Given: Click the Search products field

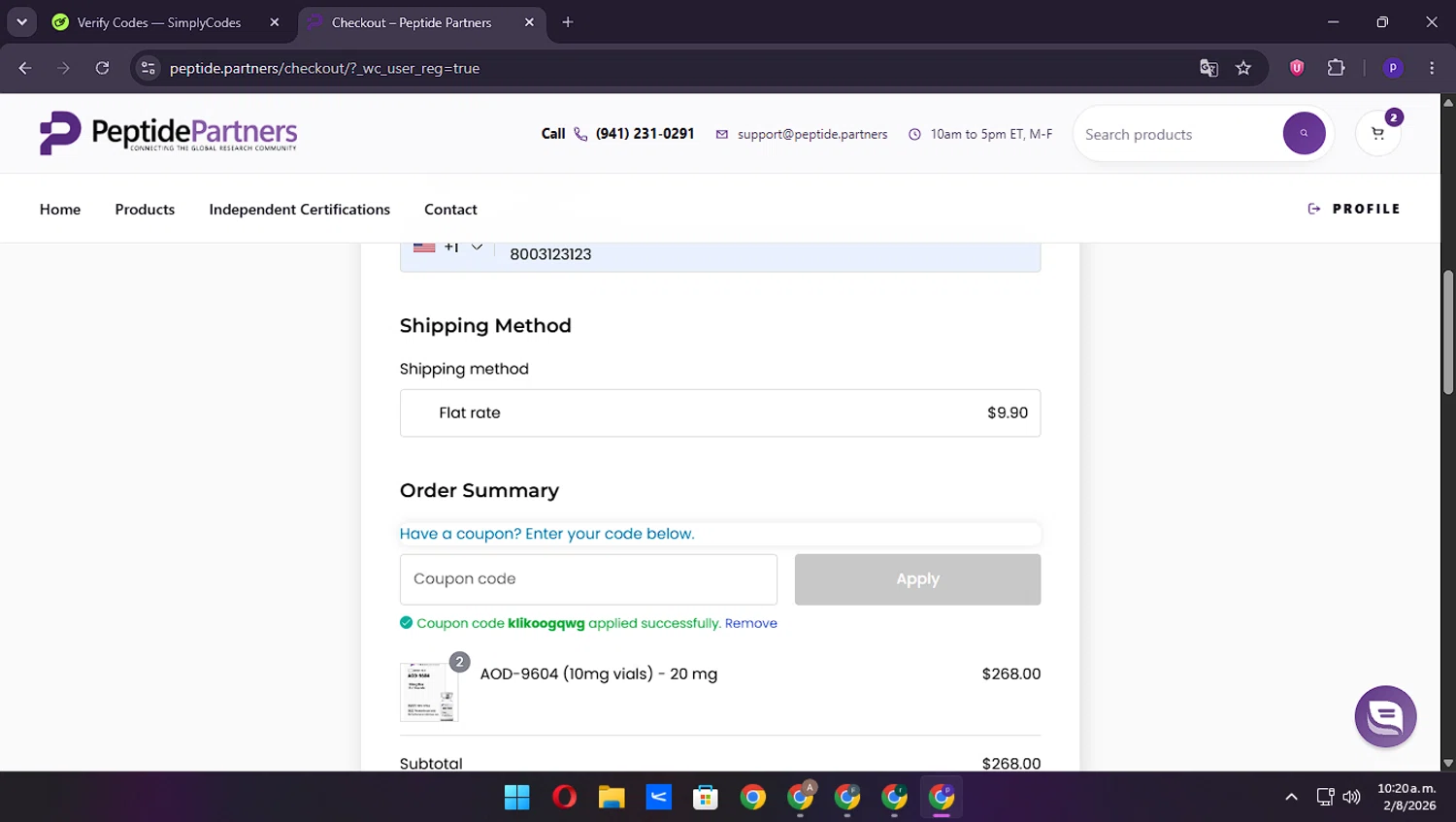Looking at the screenshot, I should (x=1177, y=135).
